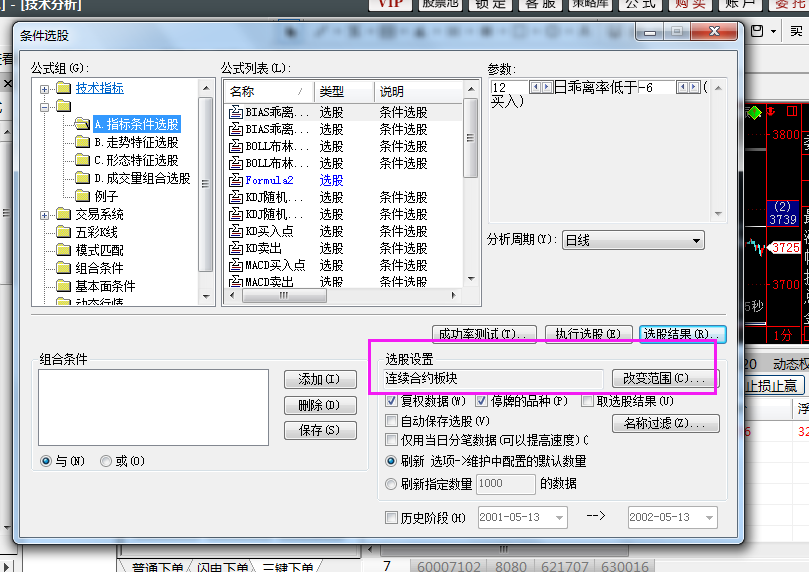Click the 技术指标 link in tree

pyautogui.click(x=100, y=88)
